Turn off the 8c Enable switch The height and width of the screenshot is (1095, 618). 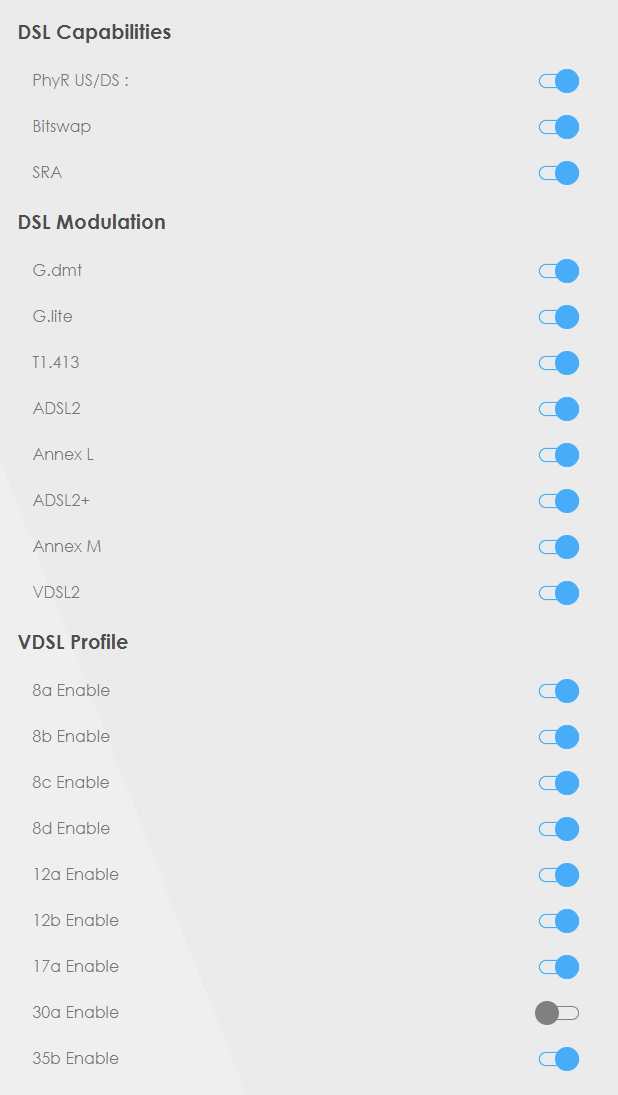tap(559, 783)
